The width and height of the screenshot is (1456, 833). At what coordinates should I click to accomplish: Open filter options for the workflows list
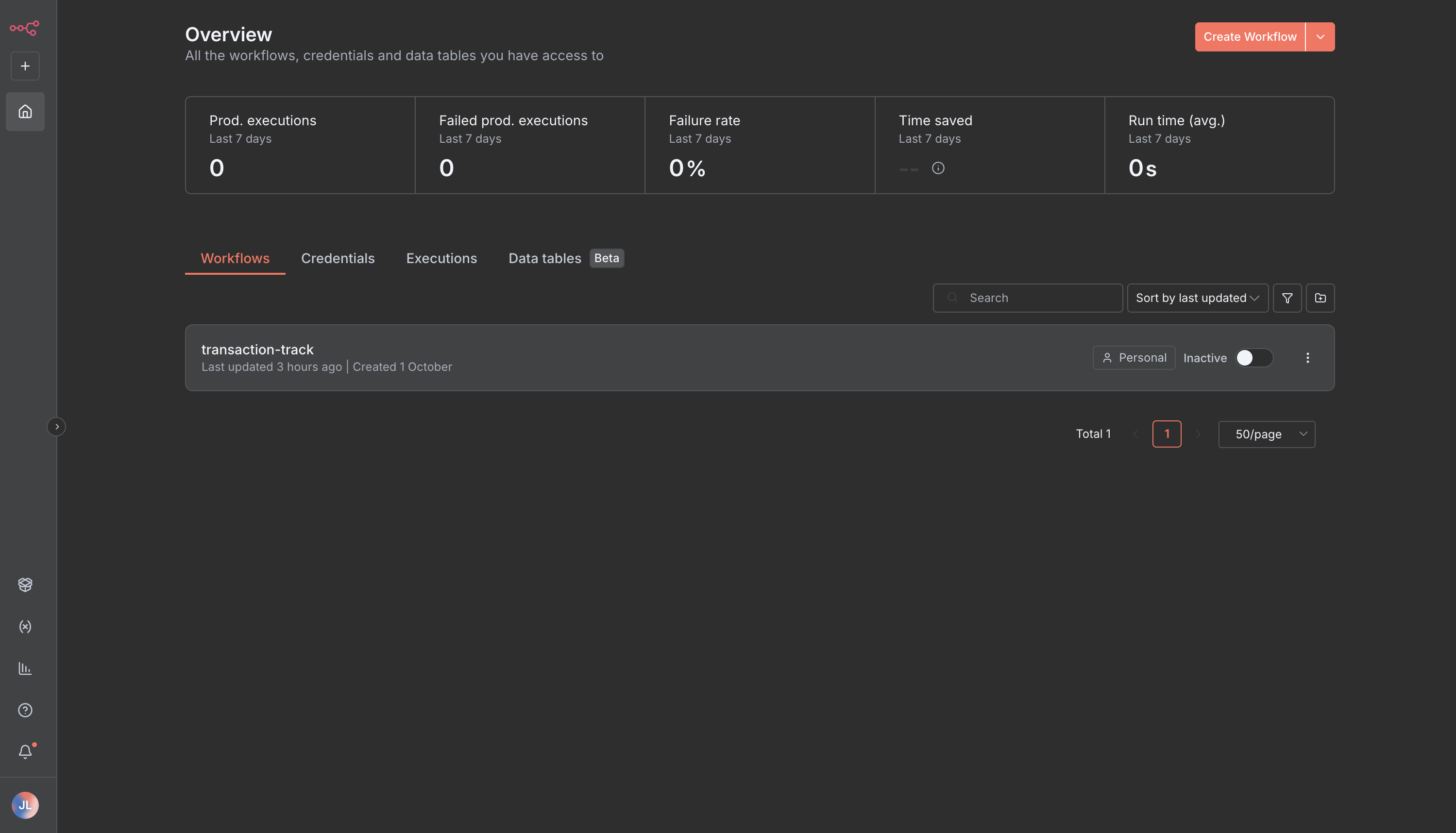(x=1287, y=298)
